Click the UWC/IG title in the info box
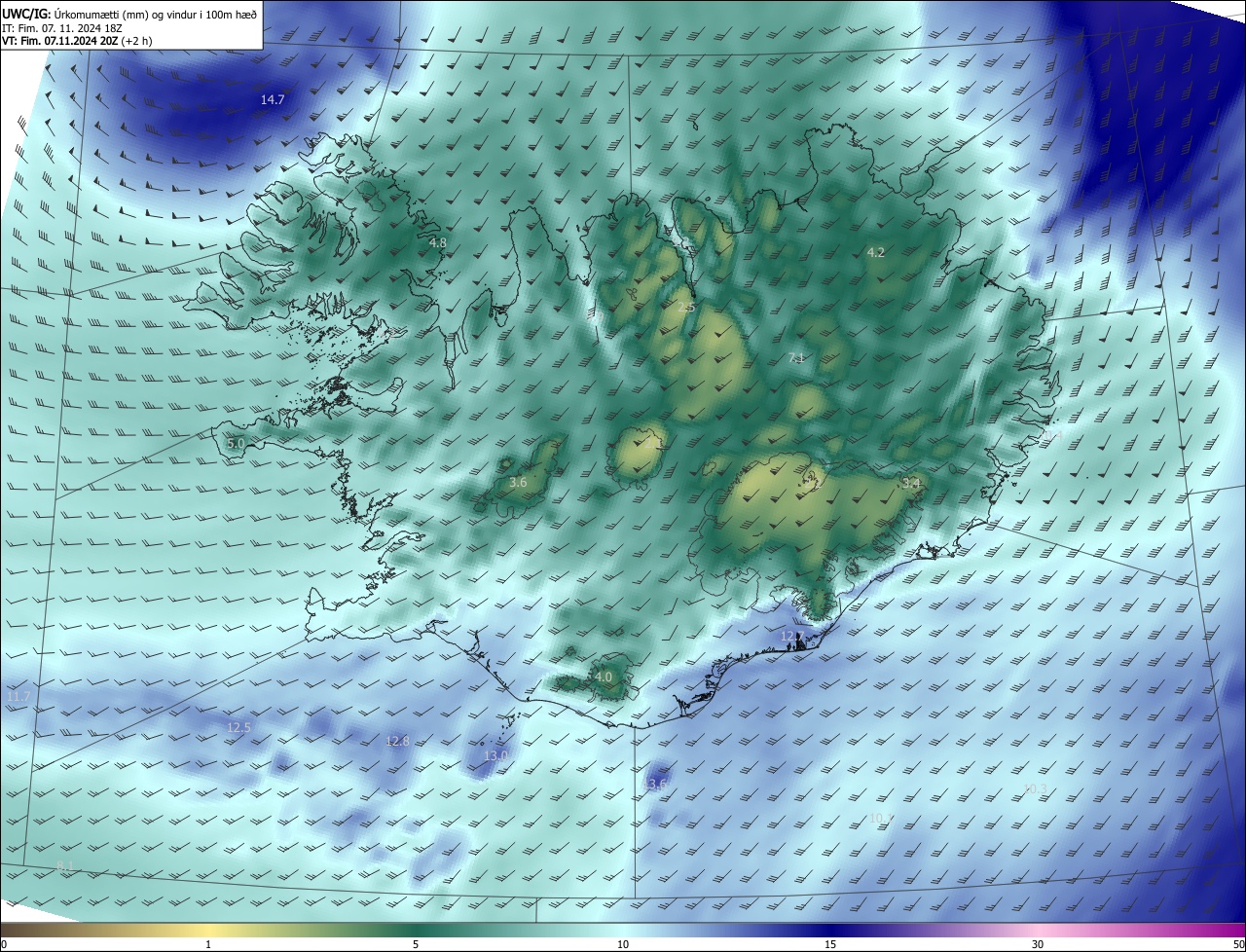 (26, 14)
